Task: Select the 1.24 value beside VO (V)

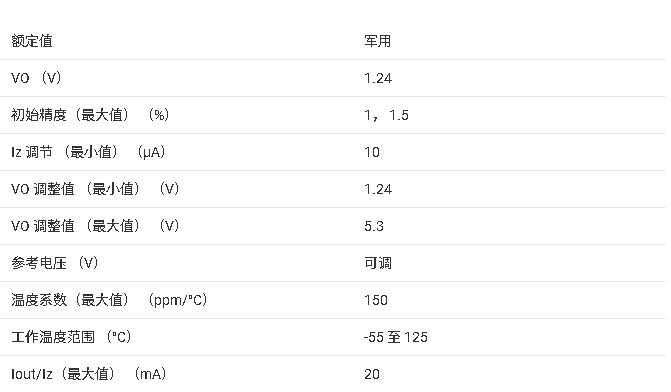Action: 378,78
